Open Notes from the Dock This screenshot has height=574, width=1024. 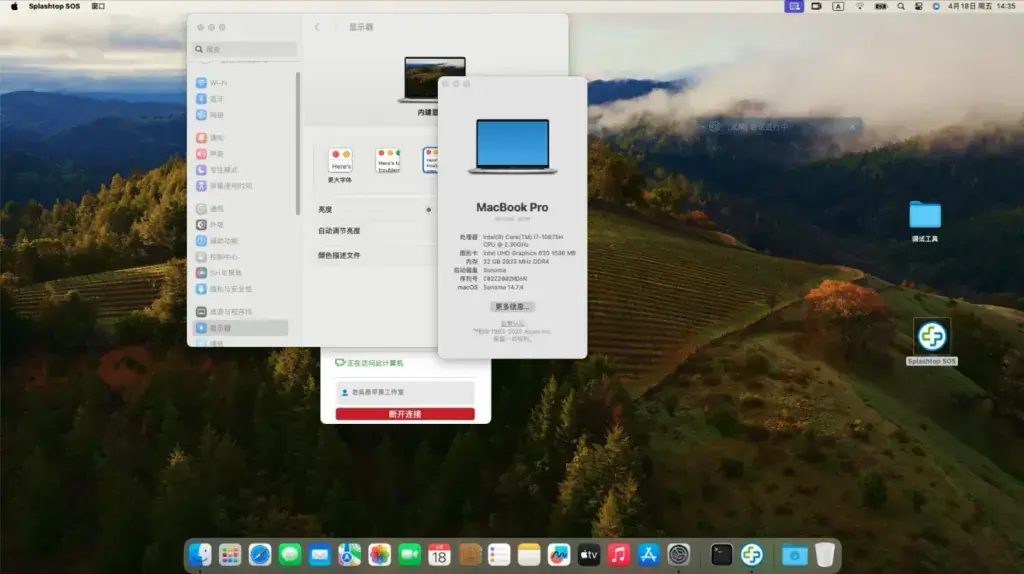coord(529,555)
